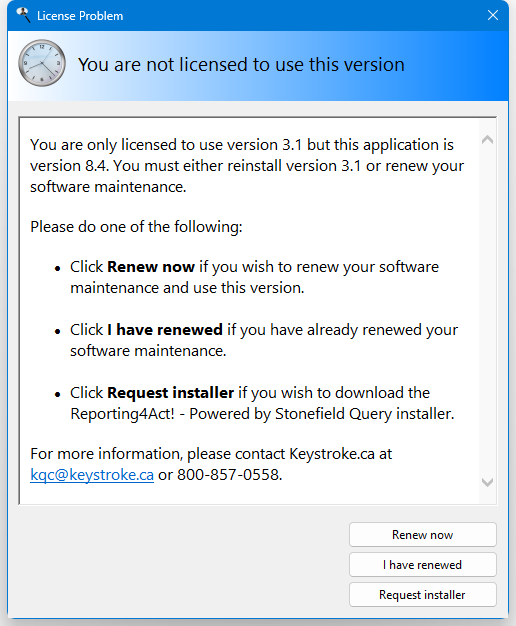The image size is (516, 626).
Task: Click the 'You are not licensed' heading
Action: [x=241, y=65]
